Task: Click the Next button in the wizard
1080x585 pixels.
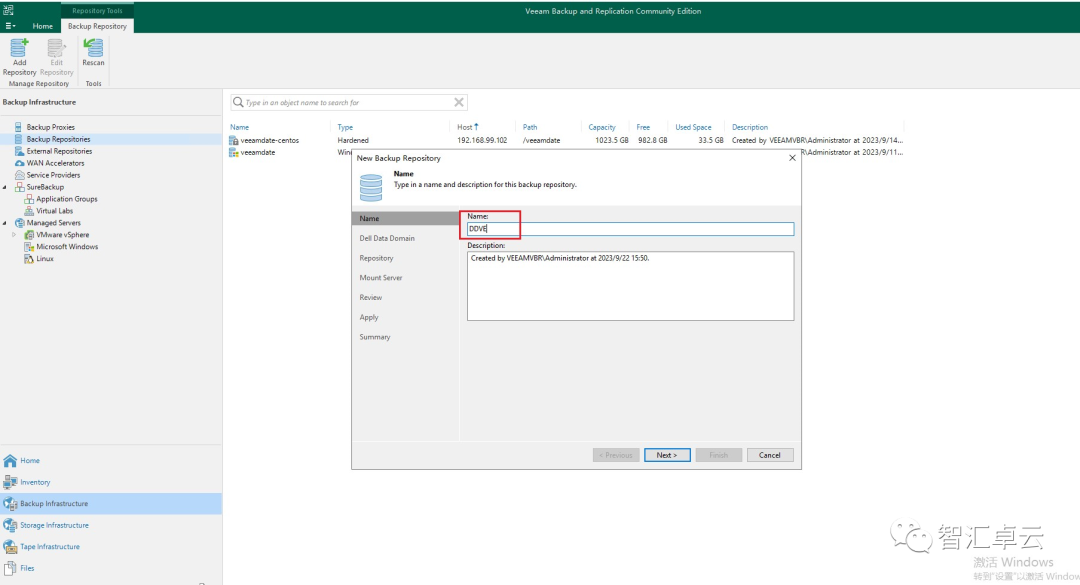Action: (x=666, y=454)
